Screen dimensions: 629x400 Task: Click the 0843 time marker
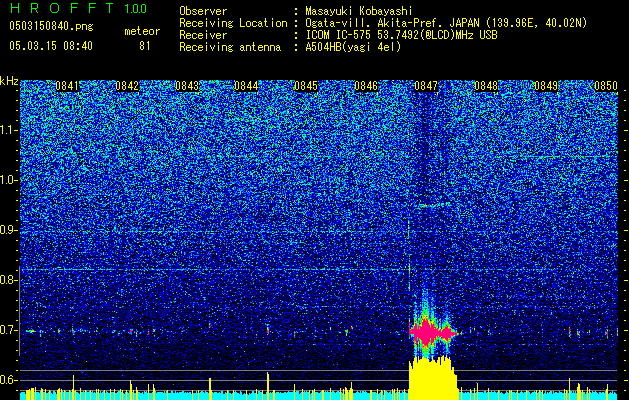pyautogui.click(x=187, y=86)
